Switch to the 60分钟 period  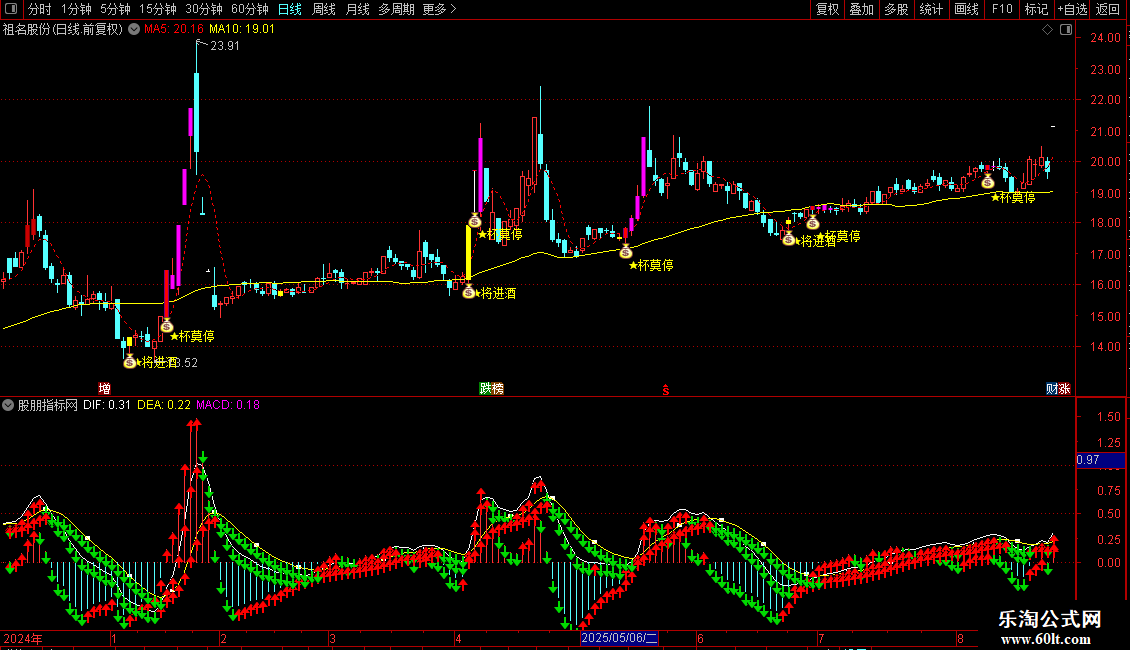(x=250, y=9)
